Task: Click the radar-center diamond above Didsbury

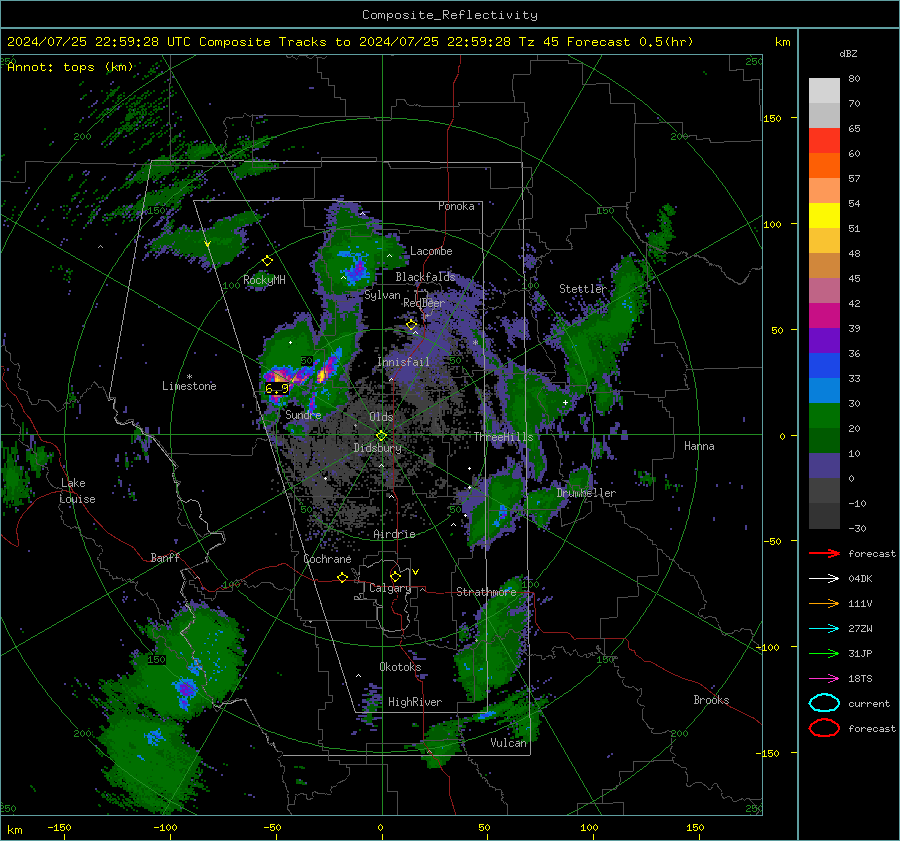Action: (x=381, y=436)
